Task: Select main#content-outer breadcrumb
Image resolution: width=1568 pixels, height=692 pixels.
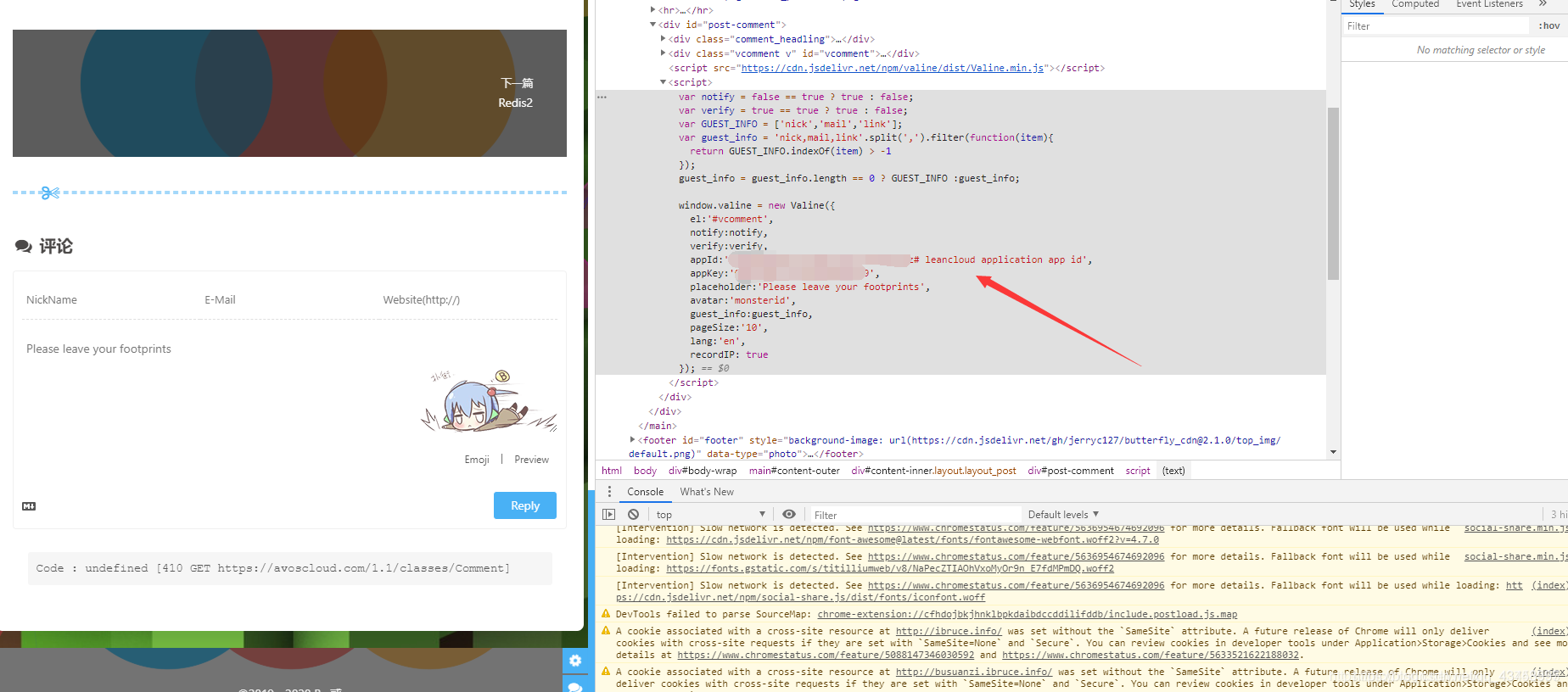Action: 794,471
